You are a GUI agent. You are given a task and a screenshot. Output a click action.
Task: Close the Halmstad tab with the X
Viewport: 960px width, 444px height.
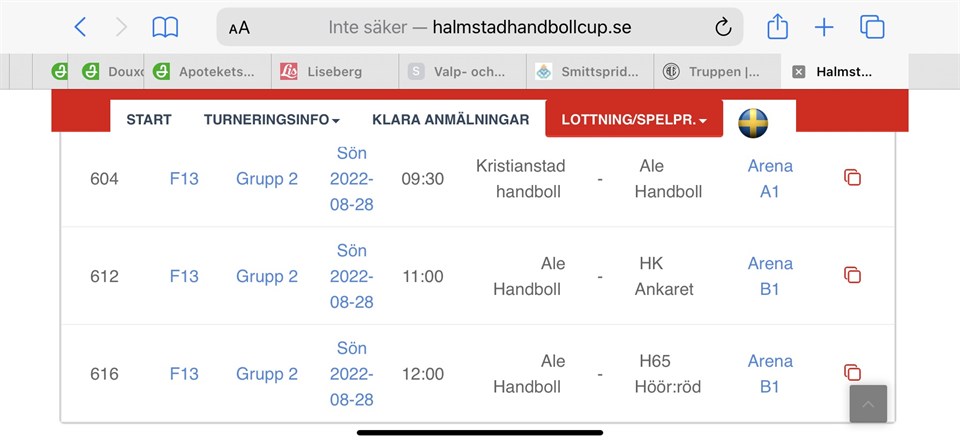(x=798, y=72)
